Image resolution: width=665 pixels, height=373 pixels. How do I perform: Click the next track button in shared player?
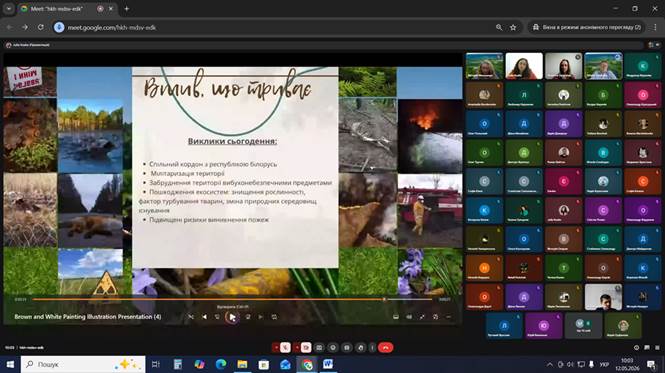(x=261, y=317)
